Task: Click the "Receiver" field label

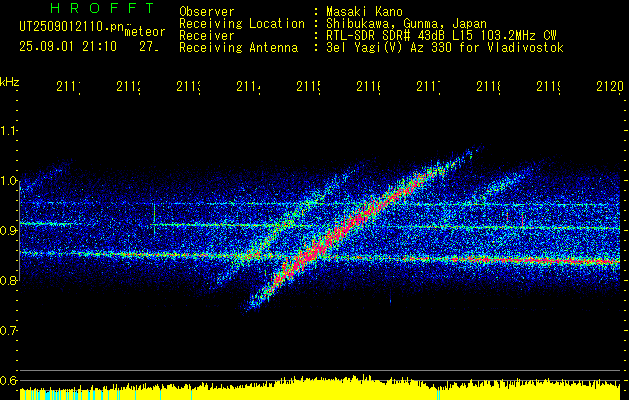Action: [x=207, y=36]
